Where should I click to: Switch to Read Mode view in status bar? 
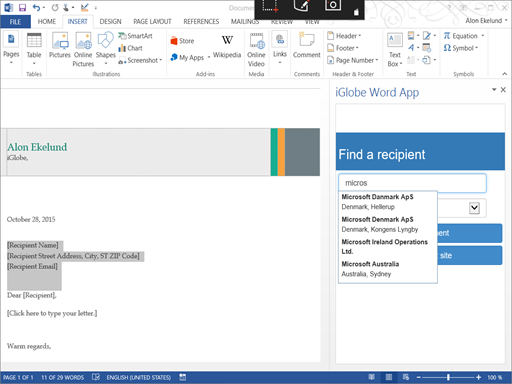[x=371, y=377]
